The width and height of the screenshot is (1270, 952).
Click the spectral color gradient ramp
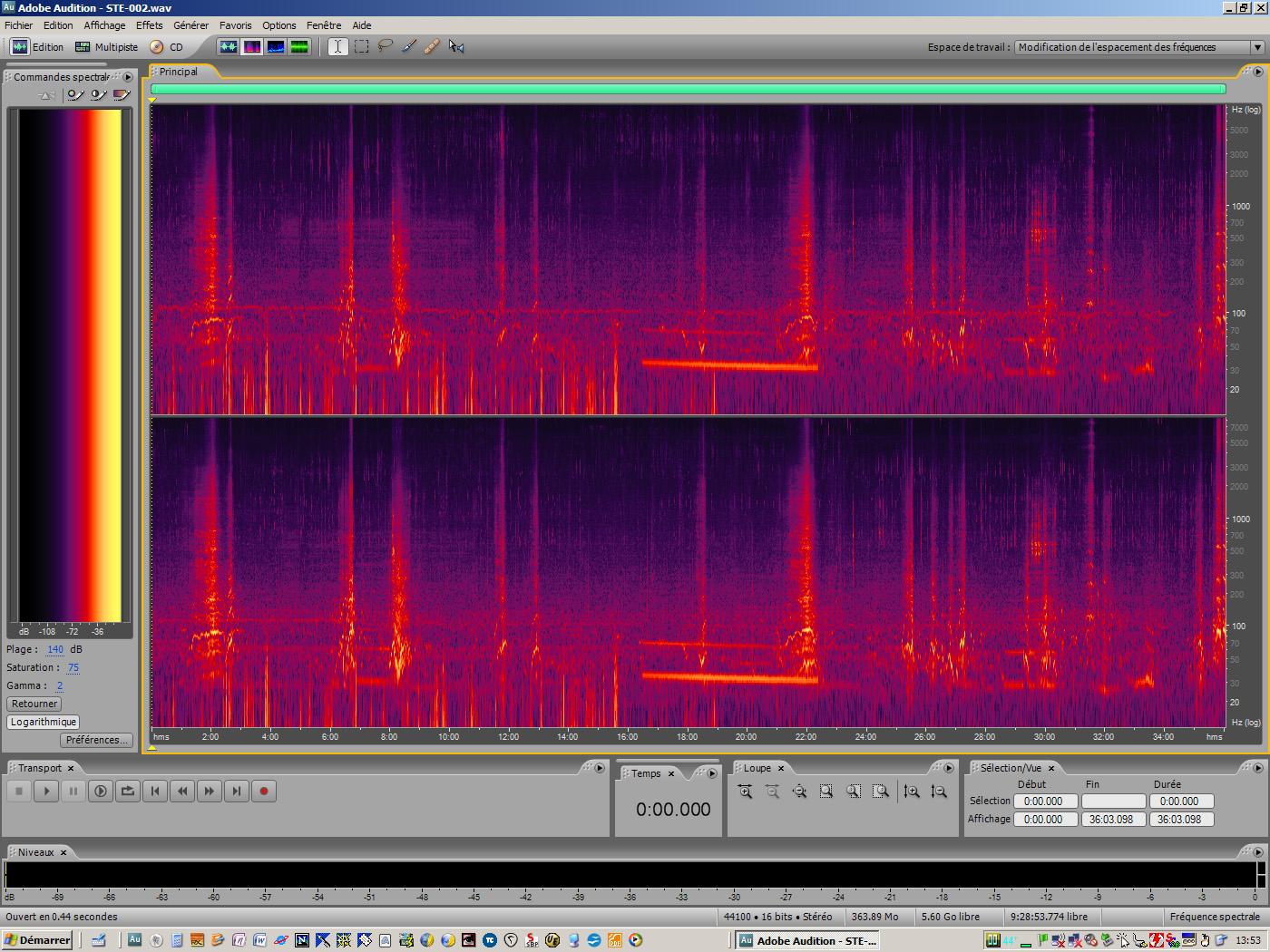point(68,363)
